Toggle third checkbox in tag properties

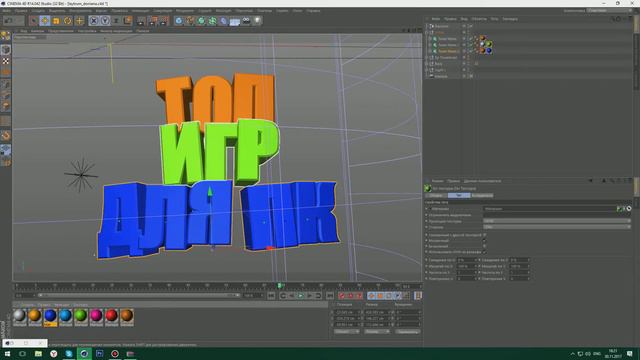(484, 247)
